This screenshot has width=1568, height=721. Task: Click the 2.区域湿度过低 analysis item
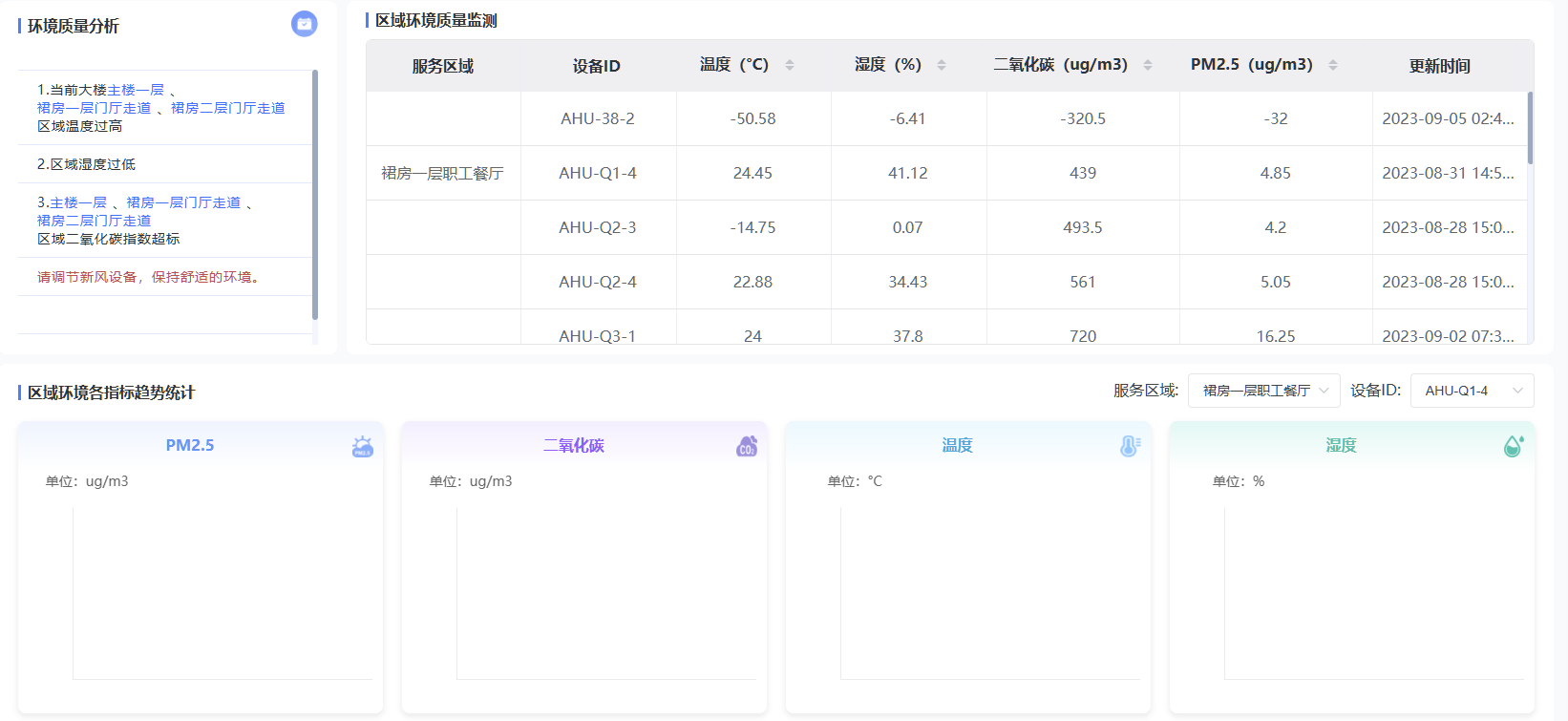click(x=165, y=164)
